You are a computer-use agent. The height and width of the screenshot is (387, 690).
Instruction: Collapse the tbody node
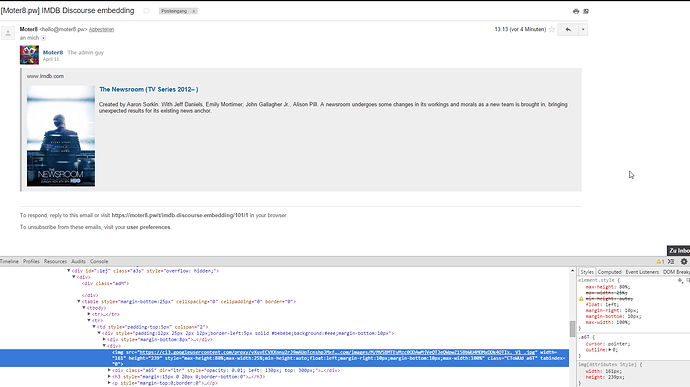(84, 308)
